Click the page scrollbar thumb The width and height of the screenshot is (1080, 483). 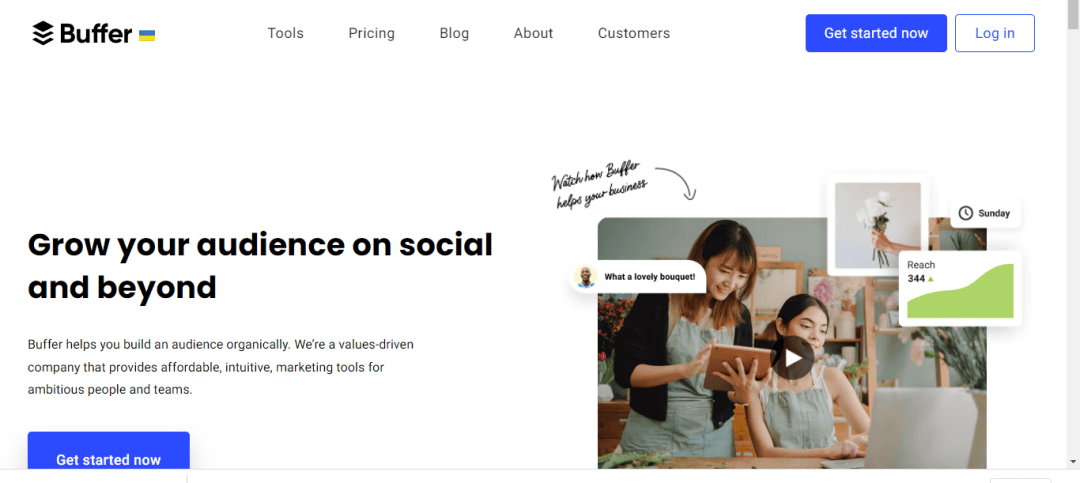click(1073, 17)
